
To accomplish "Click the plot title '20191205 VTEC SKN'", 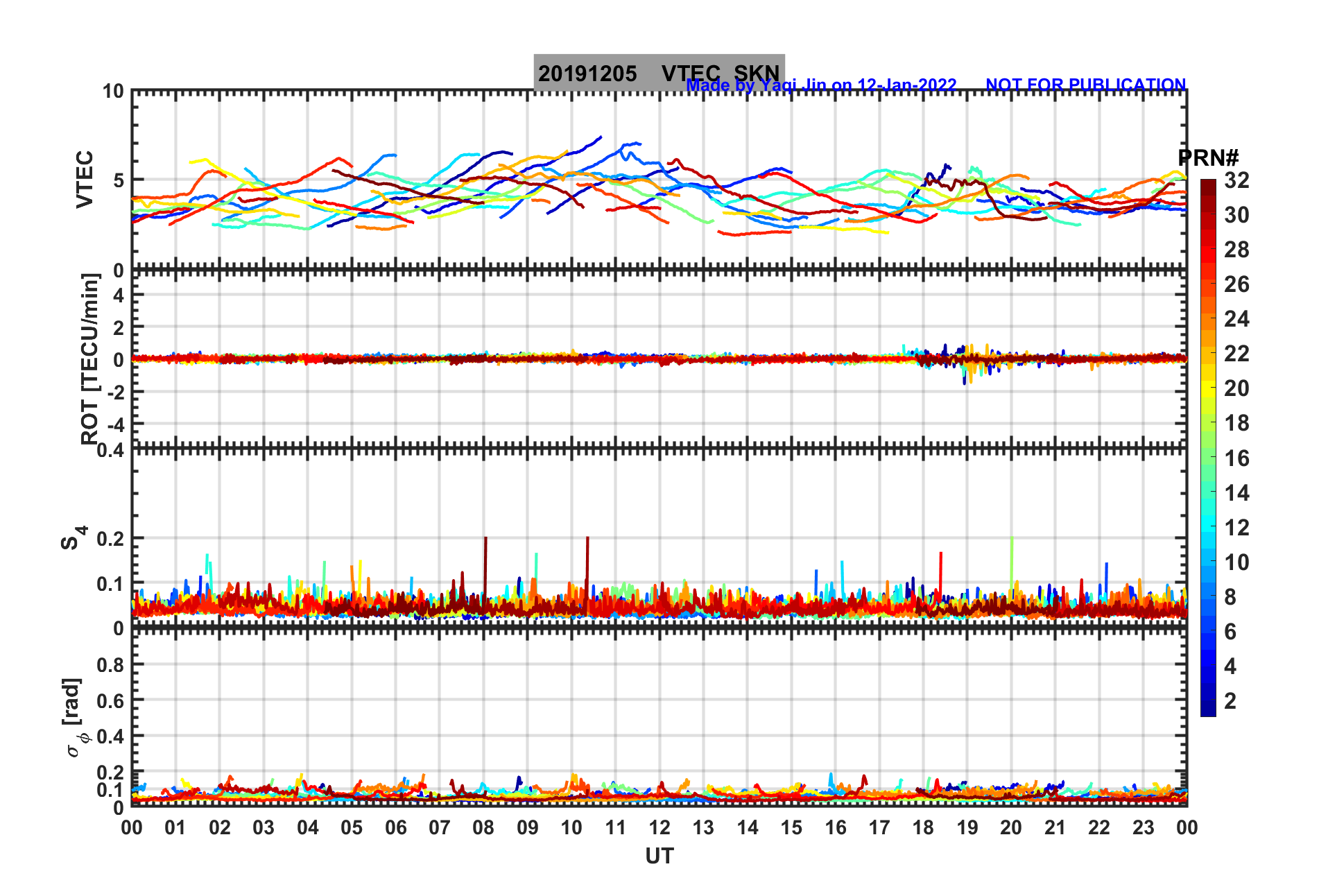I will [659, 73].
